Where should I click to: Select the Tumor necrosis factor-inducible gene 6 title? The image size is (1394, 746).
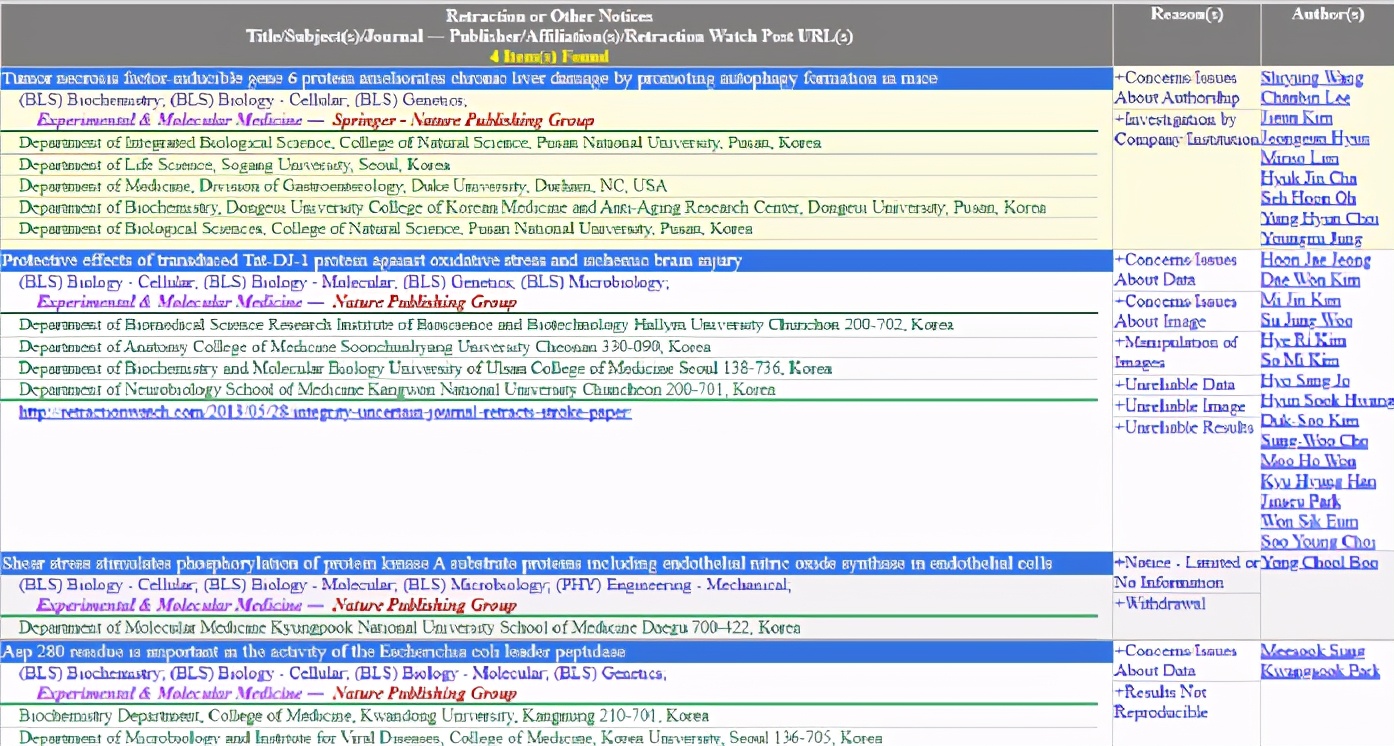click(470, 78)
